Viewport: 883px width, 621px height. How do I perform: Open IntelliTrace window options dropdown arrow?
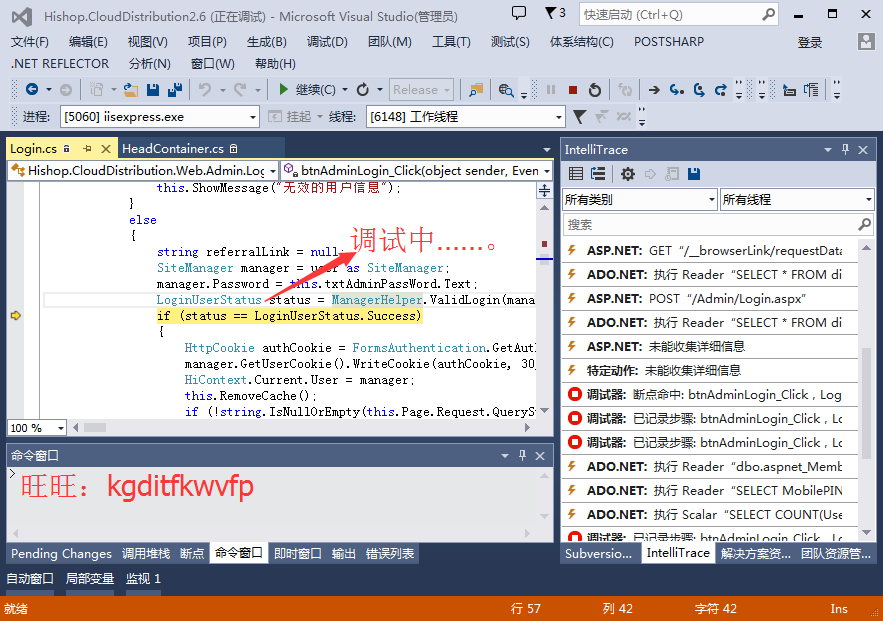[x=828, y=149]
